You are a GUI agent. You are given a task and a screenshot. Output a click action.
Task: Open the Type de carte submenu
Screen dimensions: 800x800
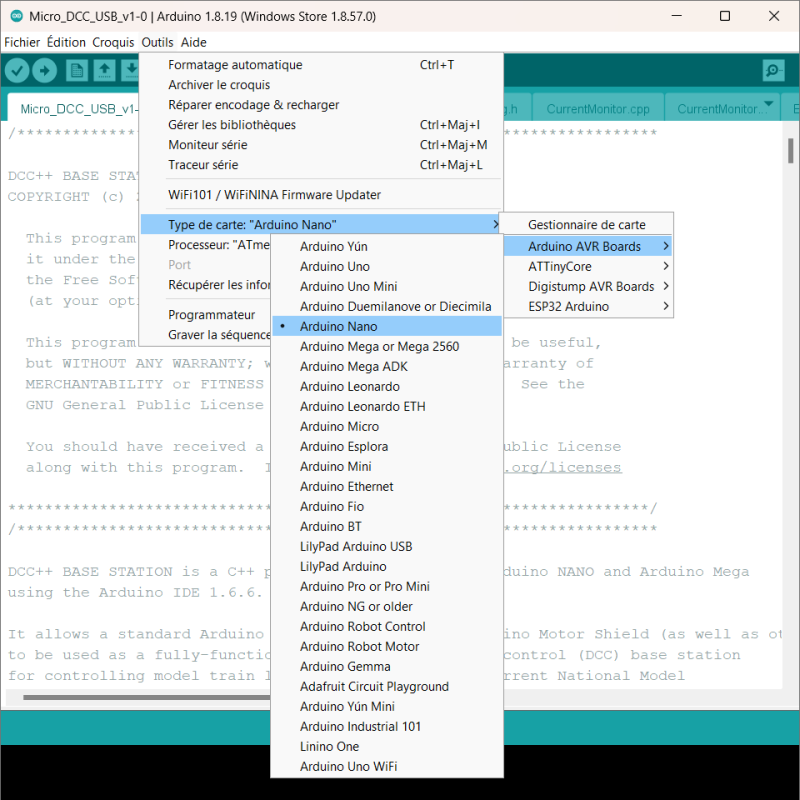click(x=321, y=224)
